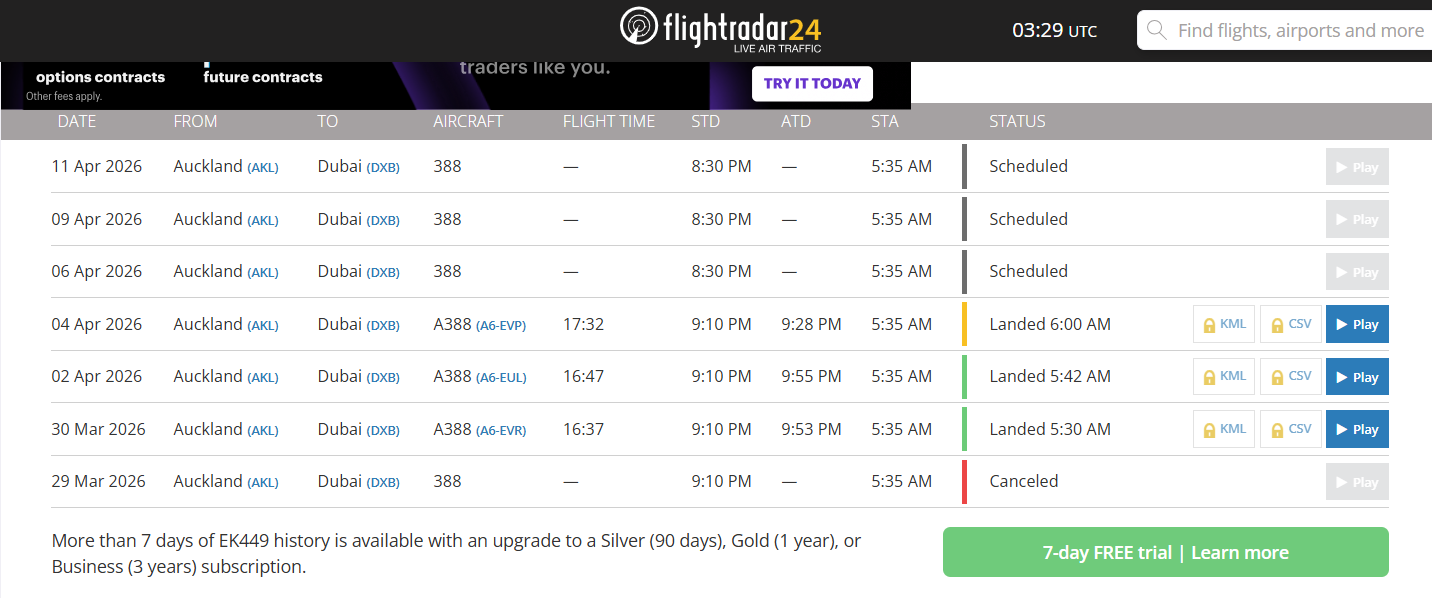
Task: Play the 02 Apr 2026 flight
Action: 1357,377
